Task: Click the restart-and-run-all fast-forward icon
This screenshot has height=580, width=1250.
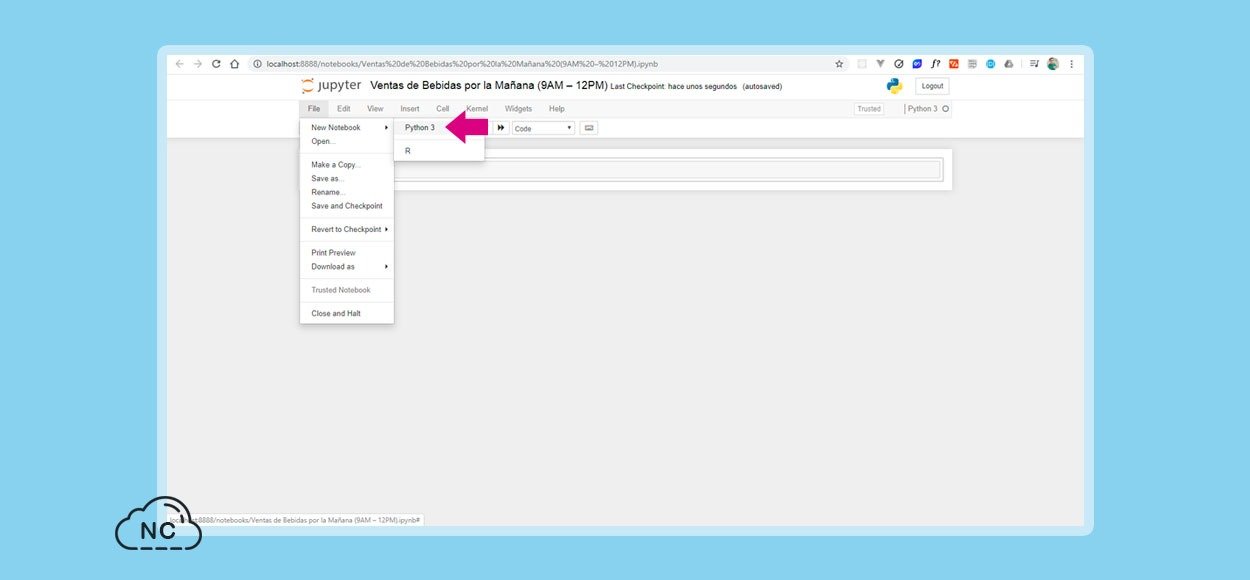Action: [x=501, y=128]
